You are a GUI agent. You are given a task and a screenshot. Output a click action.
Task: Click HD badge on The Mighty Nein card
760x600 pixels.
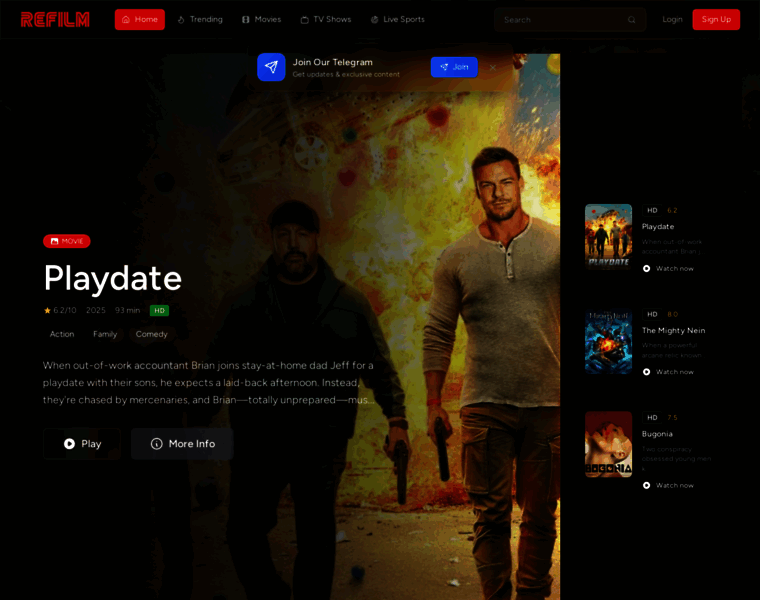tap(652, 314)
